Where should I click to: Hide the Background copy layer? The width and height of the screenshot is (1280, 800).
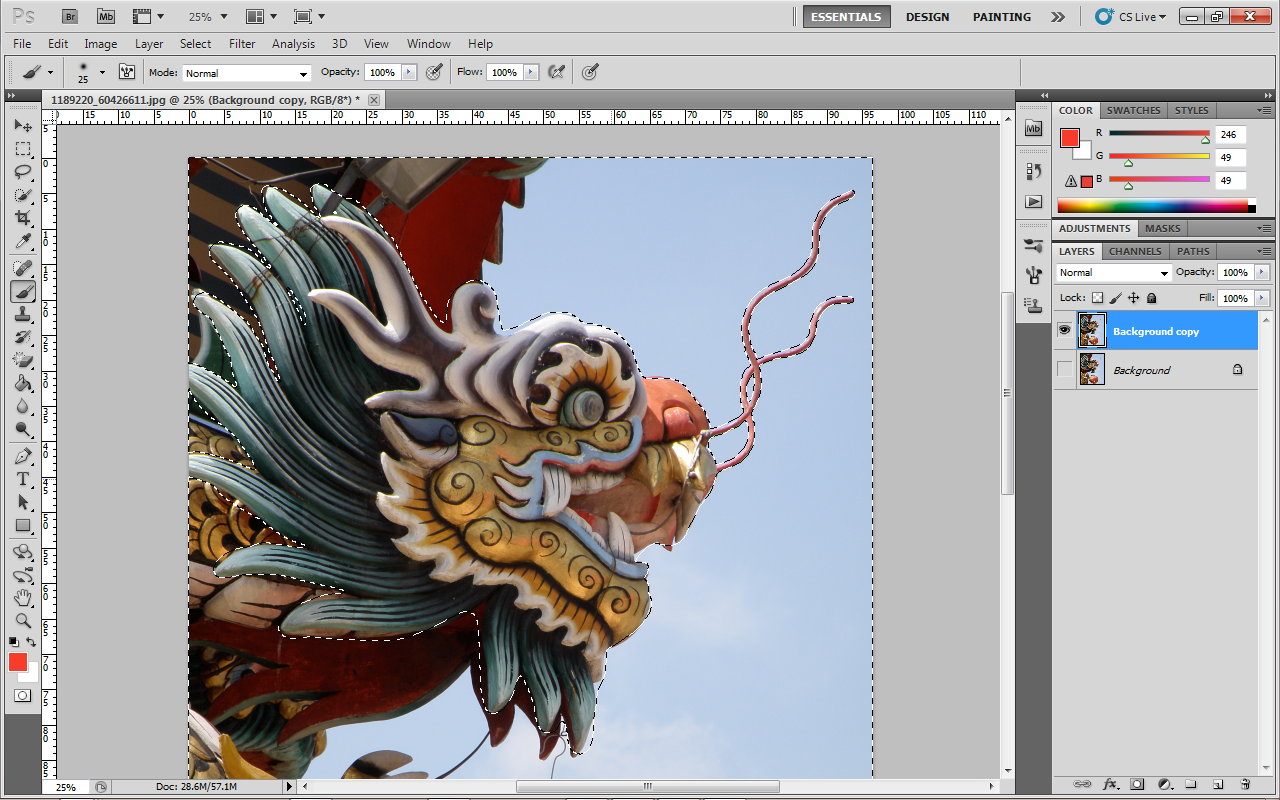point(1065,330)
